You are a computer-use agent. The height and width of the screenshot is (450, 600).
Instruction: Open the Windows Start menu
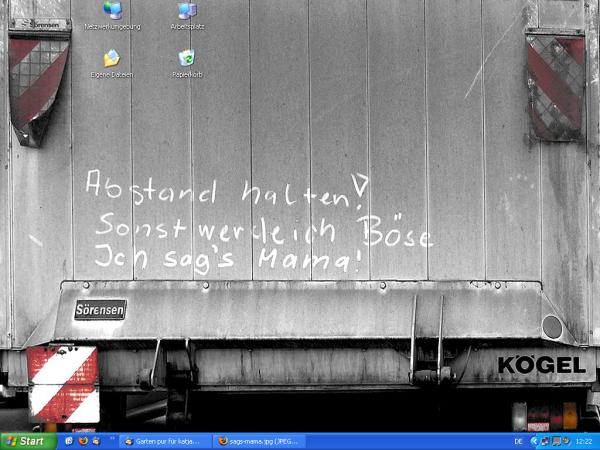click(26, 440)
